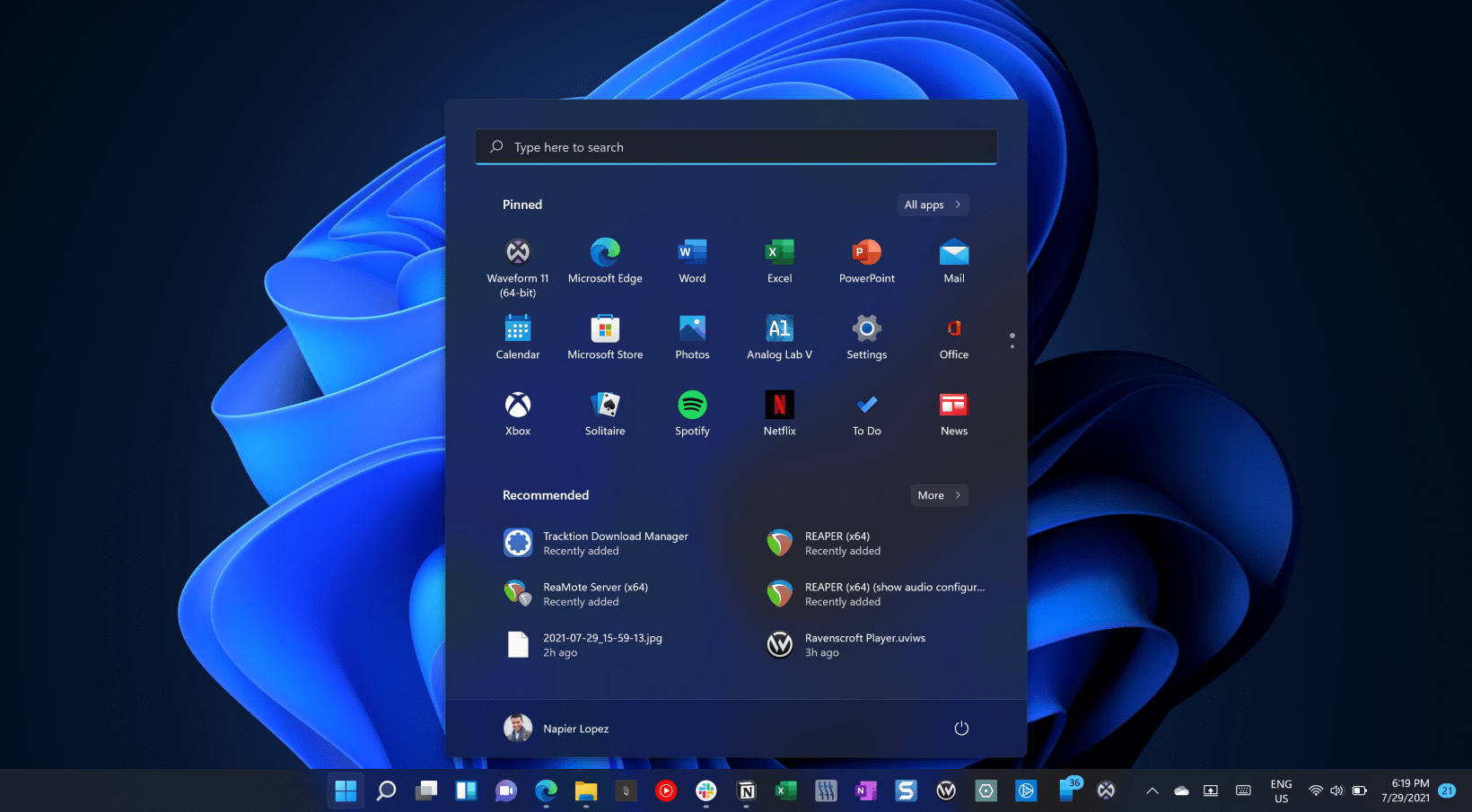Image resolution: width=1472 pixels, height=812 pixels.
Task: Launch the Xbox app
Action: [518, 414]
